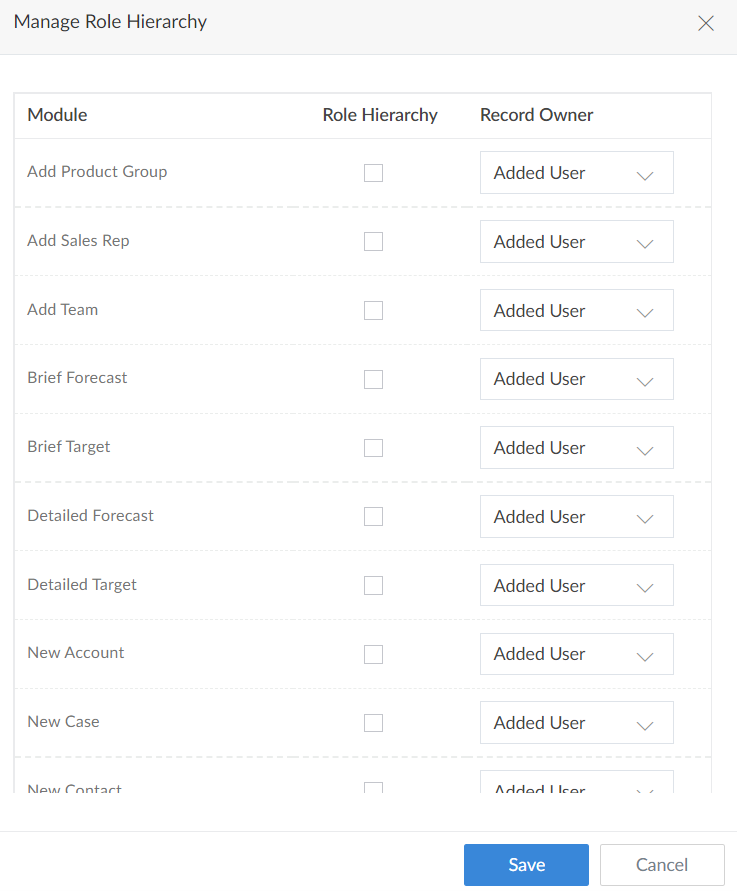Check Role Hierarchy box for Add Sales Rep
Viewport: 737px width, 891px height.
point(373,241)
